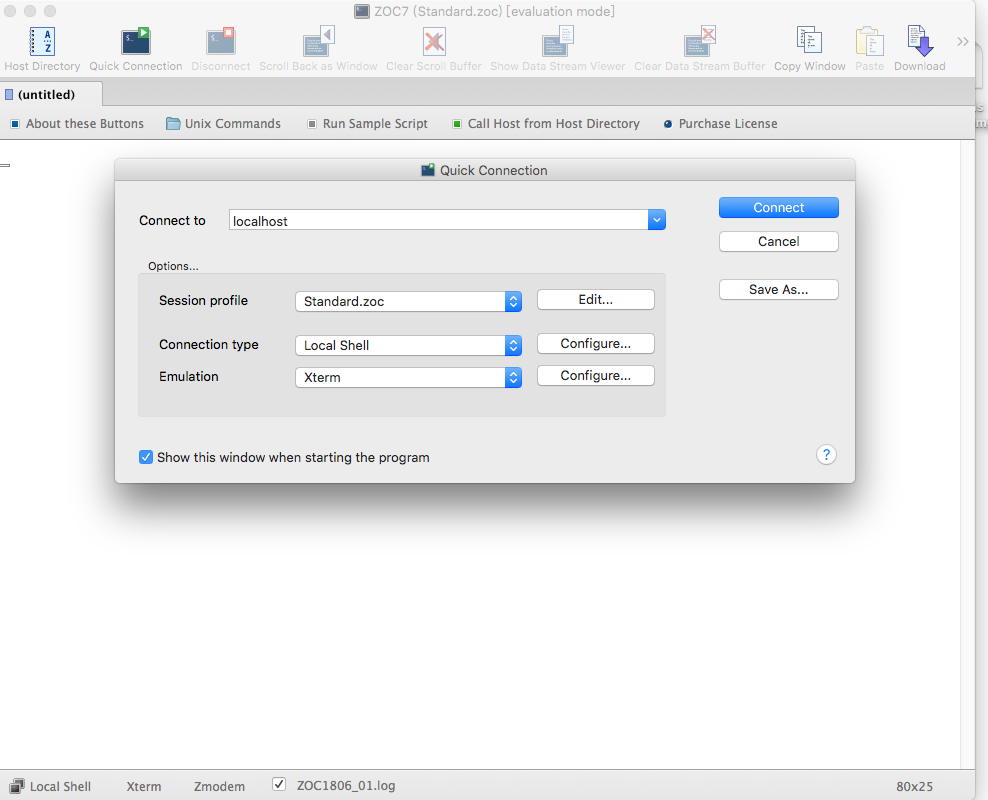Expand the Connect to history dropdown

pos(657,220)
